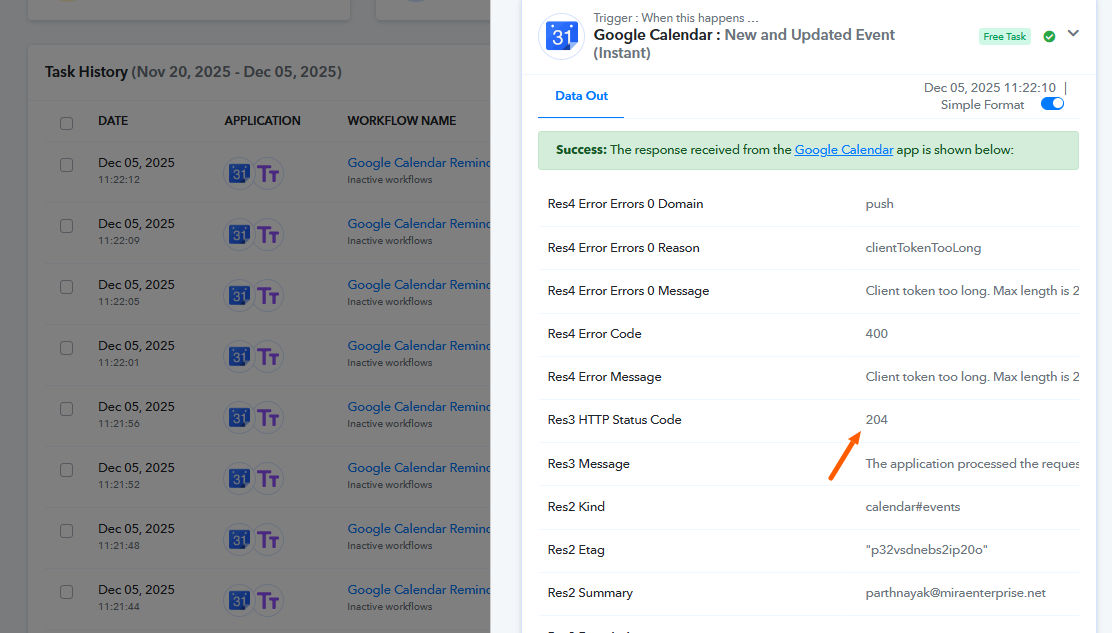
Task: Click the Res3 HTTP Status Code value 204
Action: (x=876, y=420)
